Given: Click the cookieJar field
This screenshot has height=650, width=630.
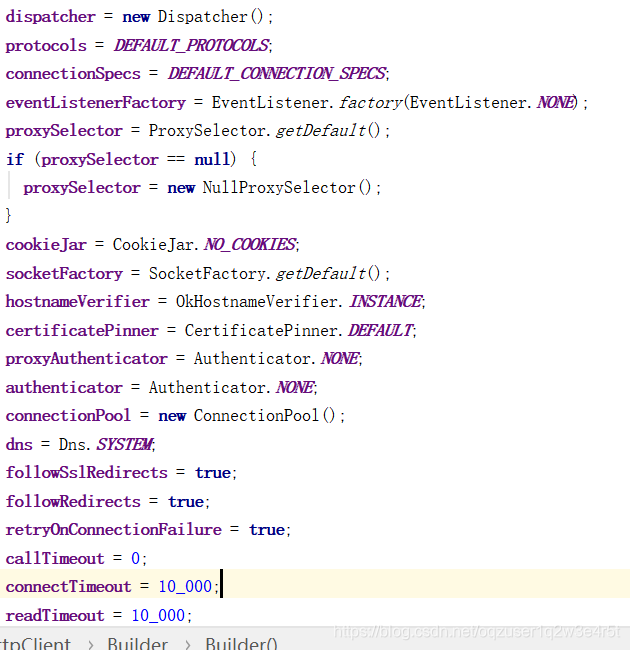Looking at the screenshot, I should pyautogui.click(x=46, y=245).
